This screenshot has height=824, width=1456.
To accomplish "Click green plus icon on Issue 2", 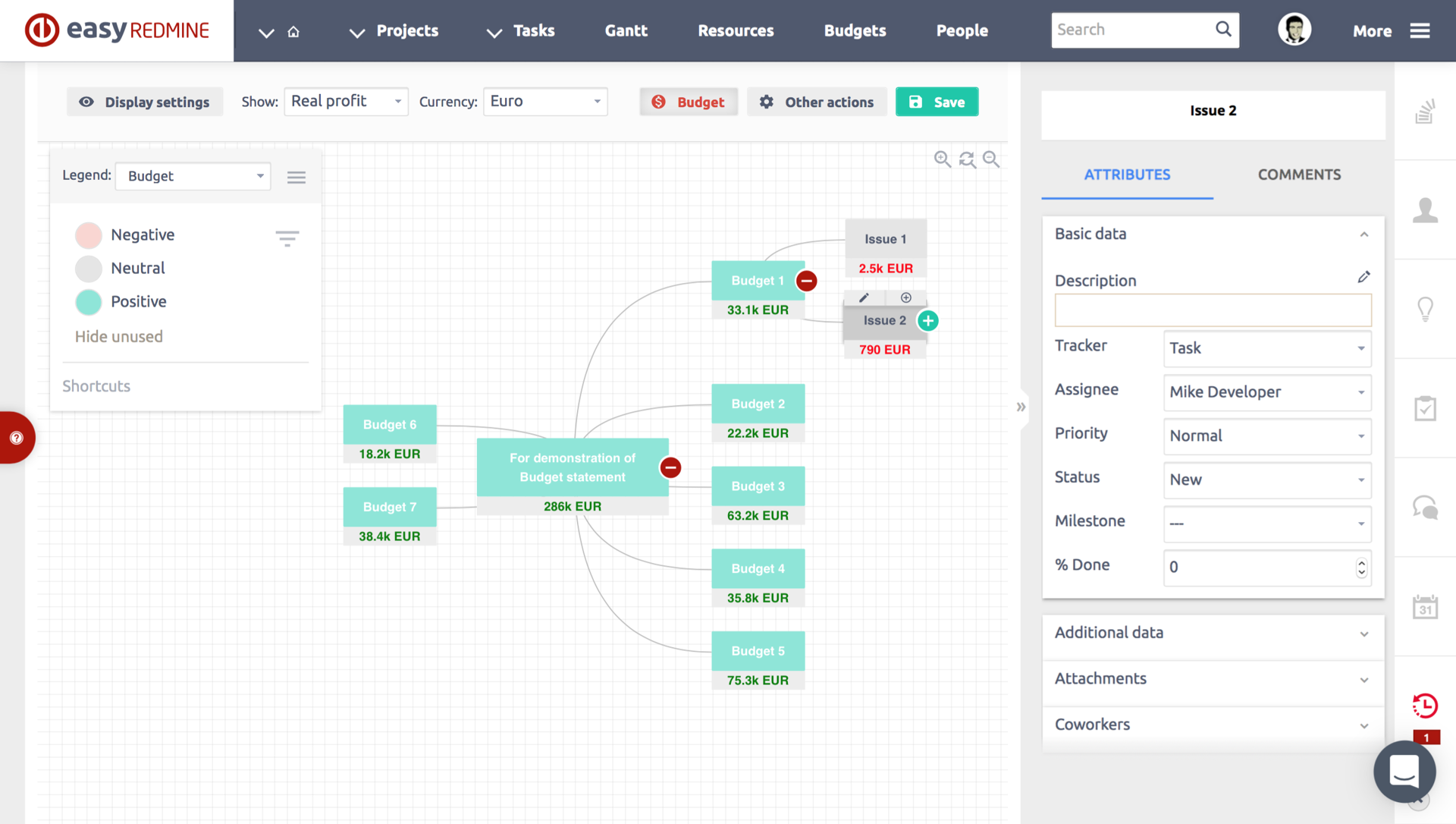I will coord(928,321).
